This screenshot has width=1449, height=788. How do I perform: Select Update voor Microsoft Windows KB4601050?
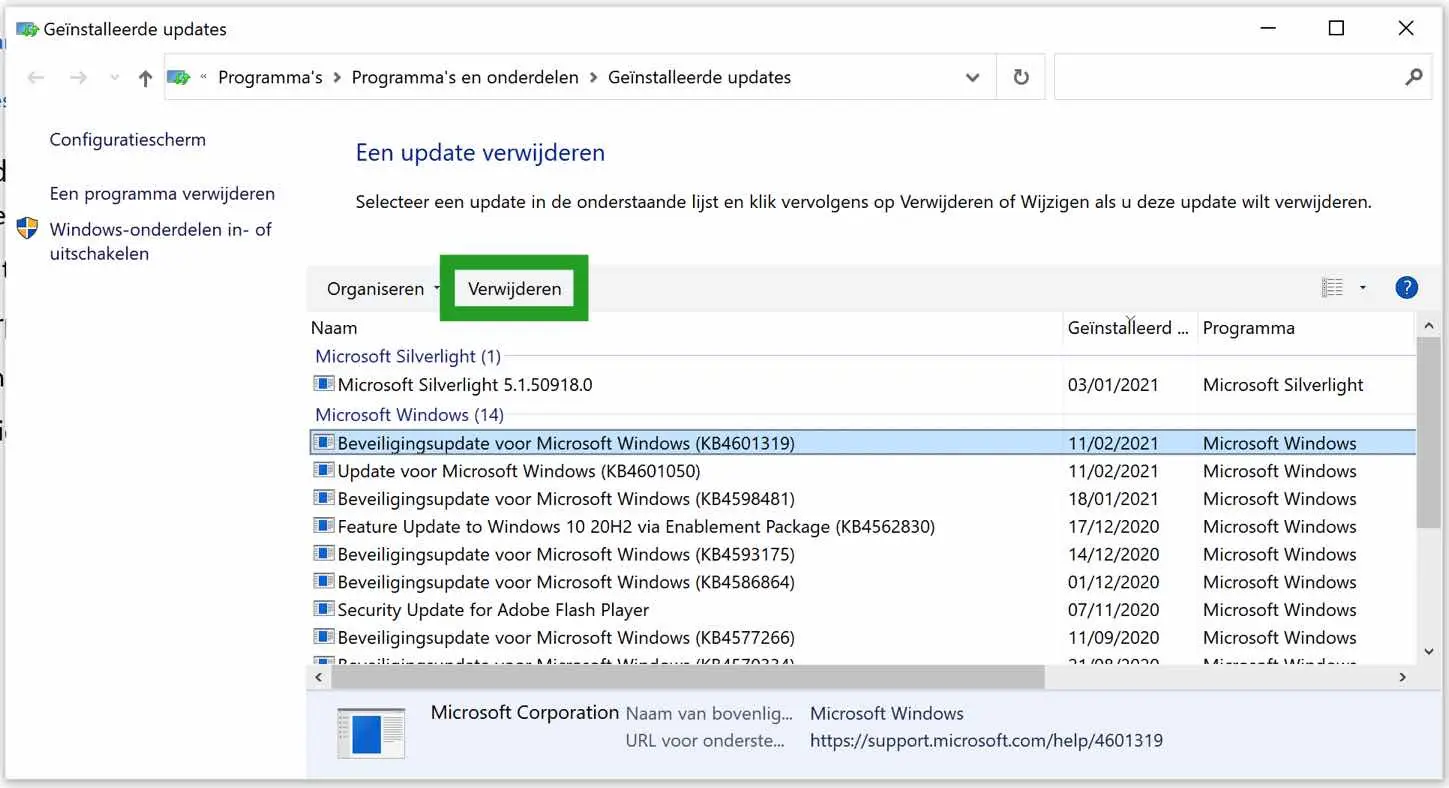click(519, 471)
